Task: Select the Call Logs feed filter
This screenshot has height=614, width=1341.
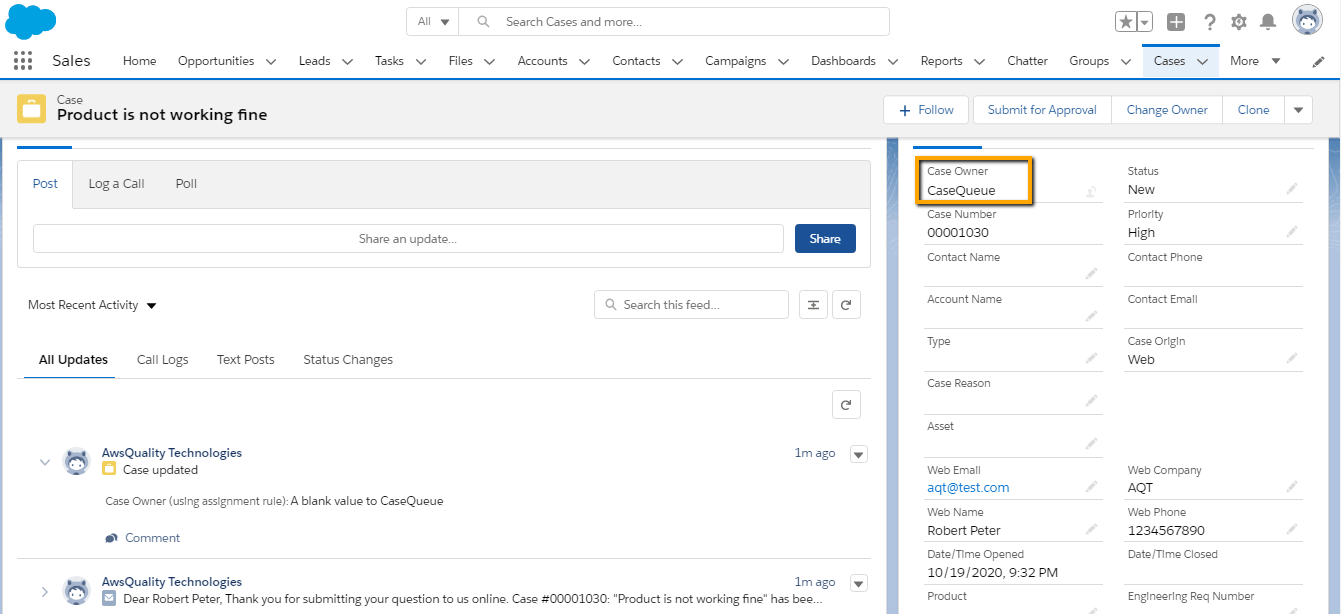Action: [162, 360]
